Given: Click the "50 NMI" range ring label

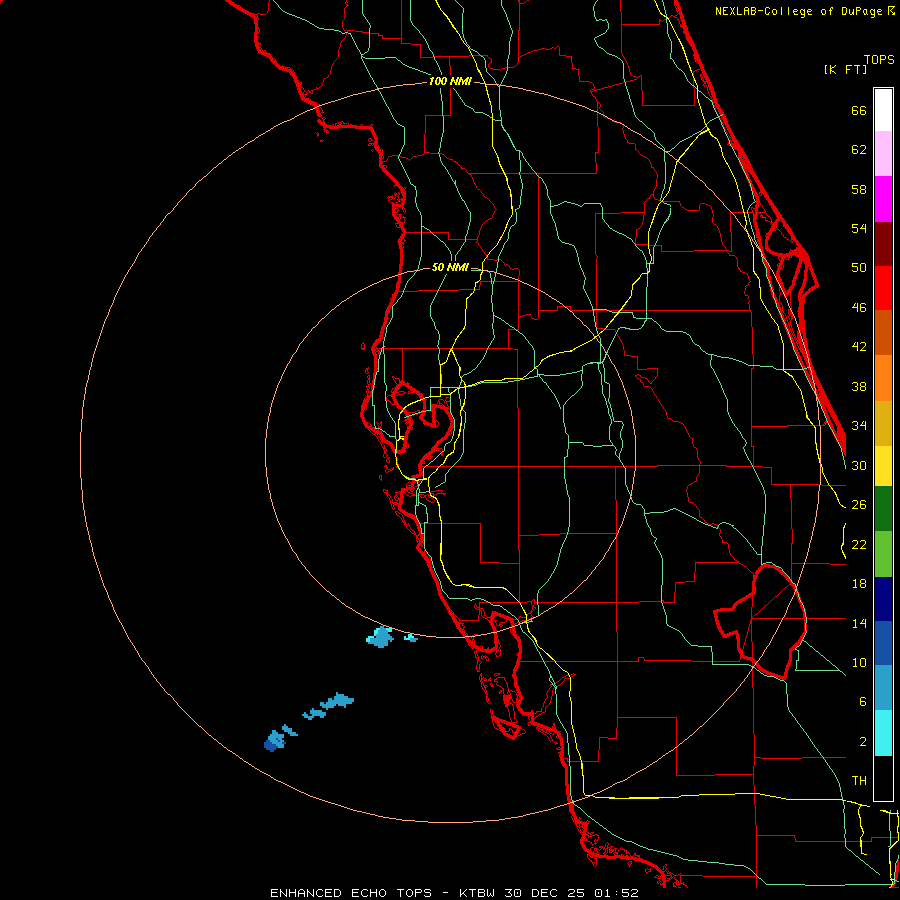Looking at the screenshot, I should pyautogui.click(x=450, y=267).
